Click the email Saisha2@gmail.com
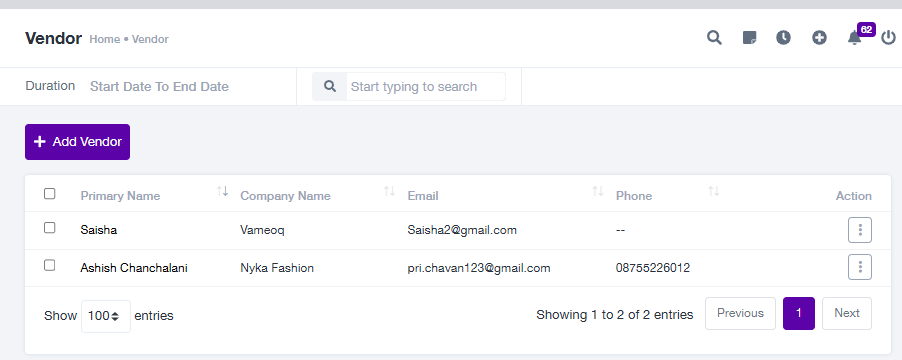The image size is (902, 360). coord(462,230)
